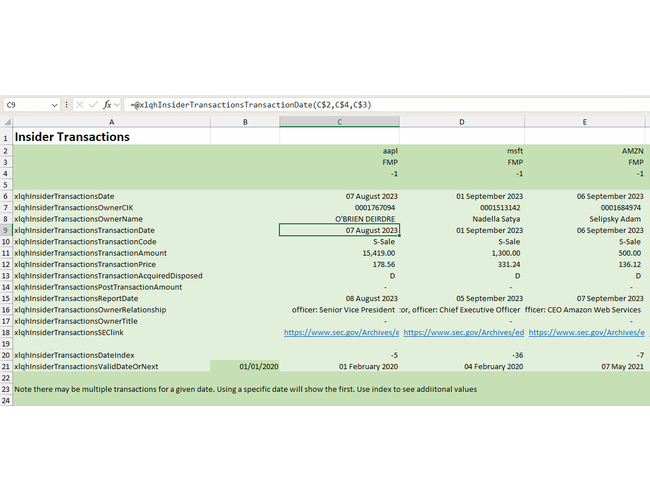Open the Insert Function fx icon
The width and height of the screenshot is (650, 500).
[107, 105]
